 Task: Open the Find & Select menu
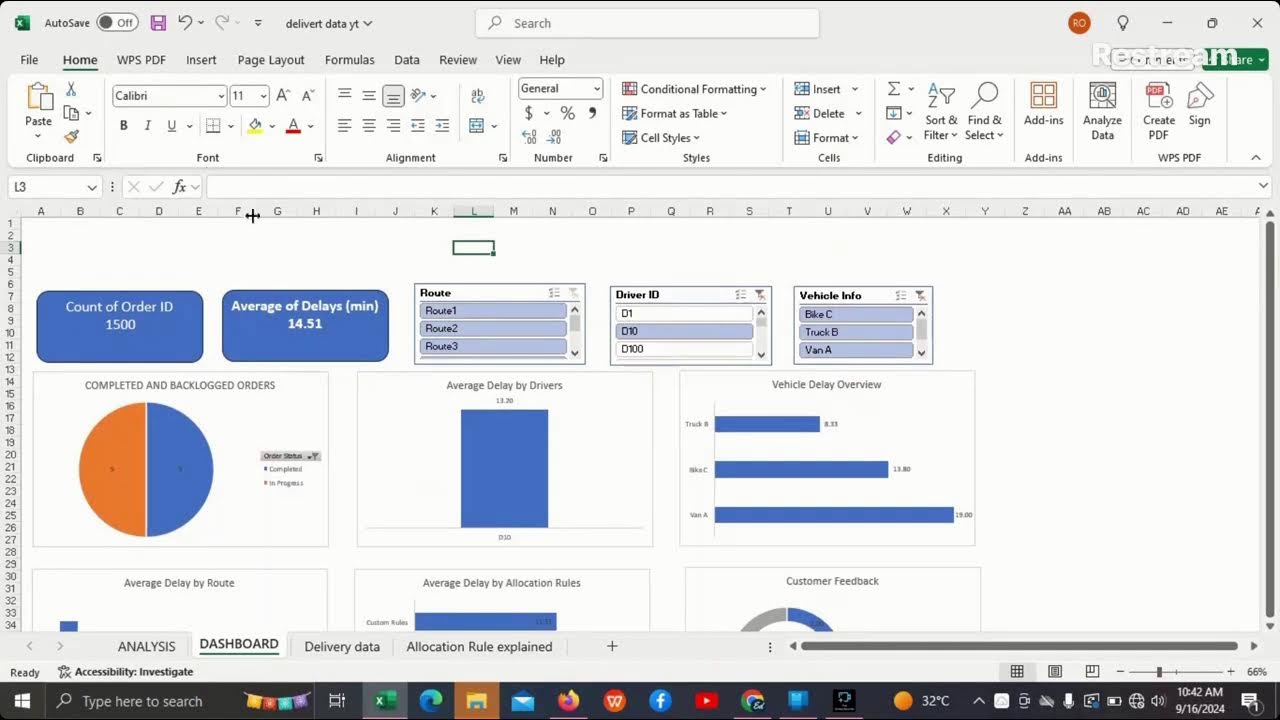pyautogui.click(x=984, y=111)
